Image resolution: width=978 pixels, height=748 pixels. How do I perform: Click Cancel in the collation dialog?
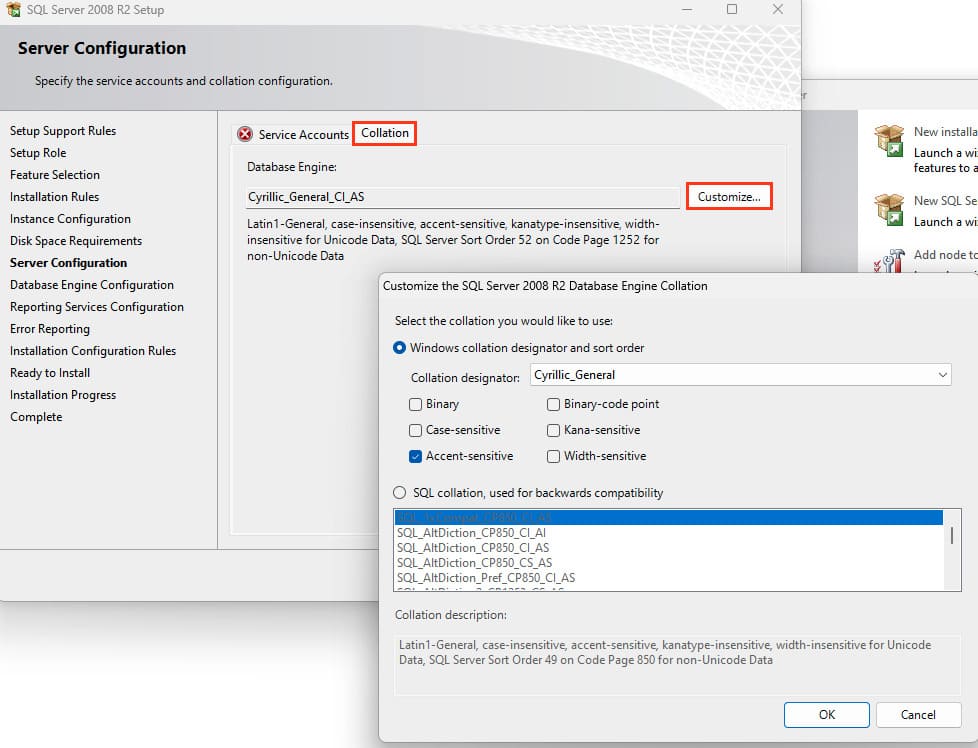pos(918,714)
